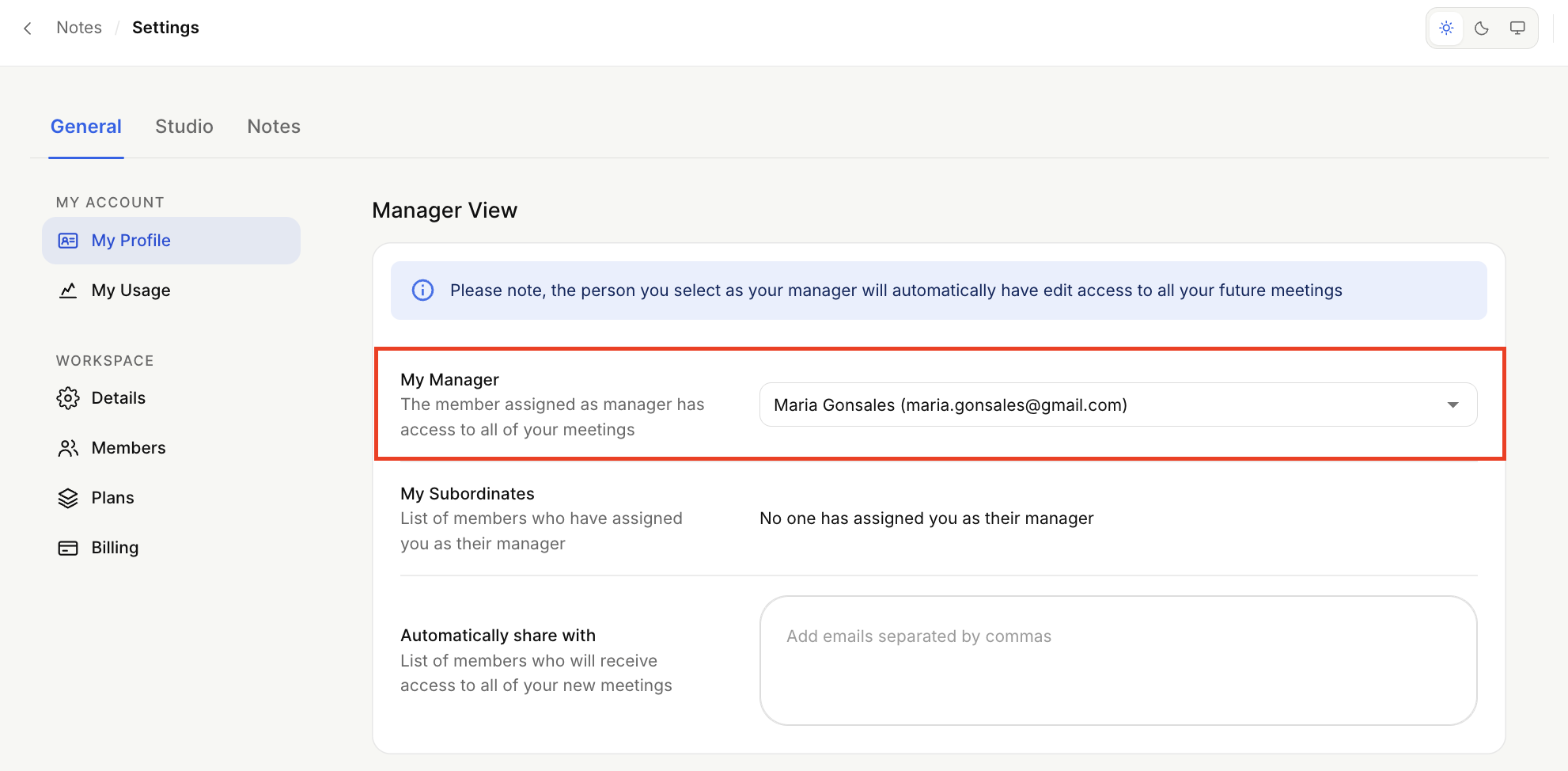This screenshot has width=1568, height=771.
Task: Click the MY ACCOUNT section header
Action: tap(110, 203)
